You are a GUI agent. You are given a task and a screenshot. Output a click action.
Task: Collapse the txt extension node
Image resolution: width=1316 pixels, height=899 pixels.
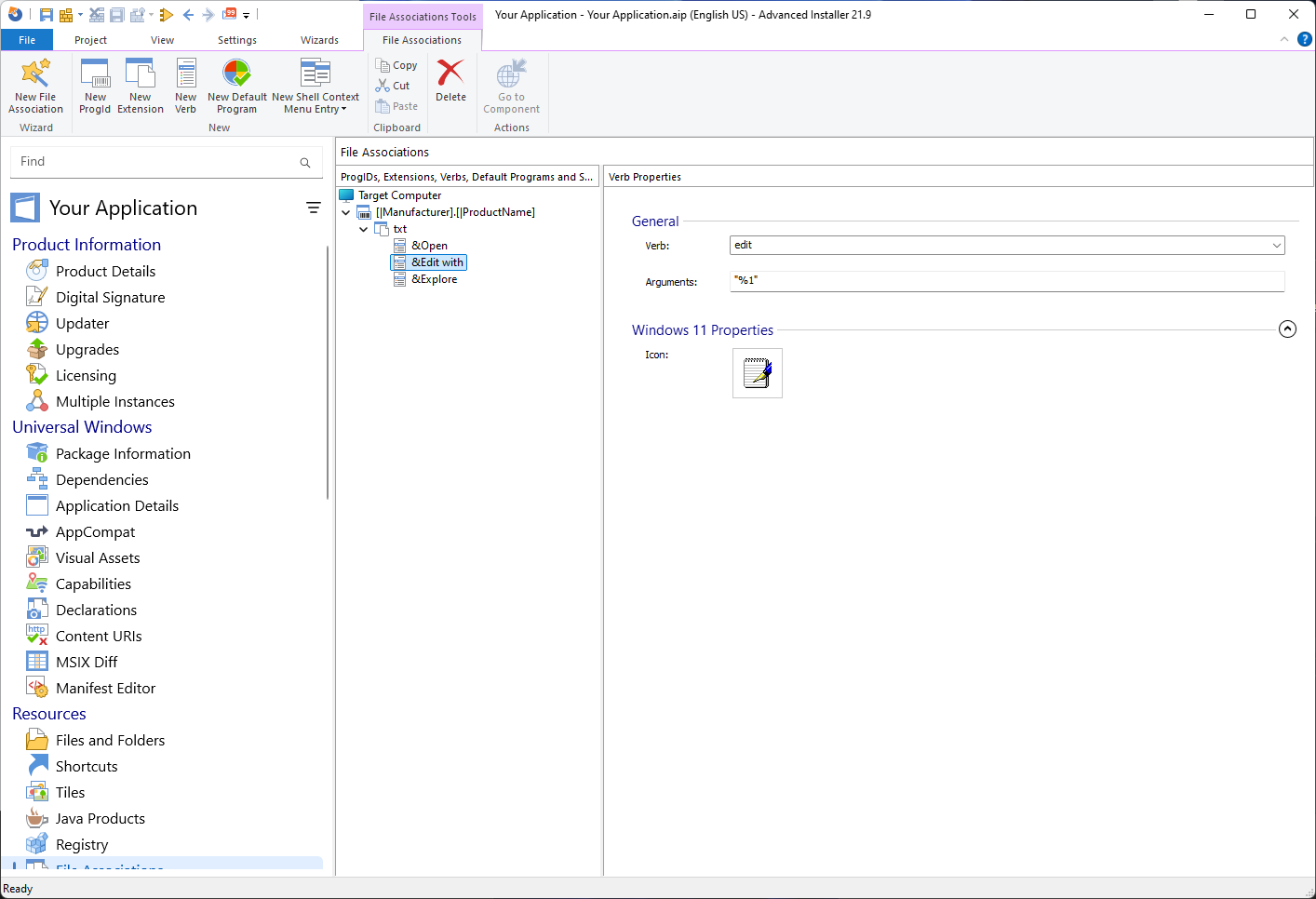pyautogui.click(x=364, y=229)
